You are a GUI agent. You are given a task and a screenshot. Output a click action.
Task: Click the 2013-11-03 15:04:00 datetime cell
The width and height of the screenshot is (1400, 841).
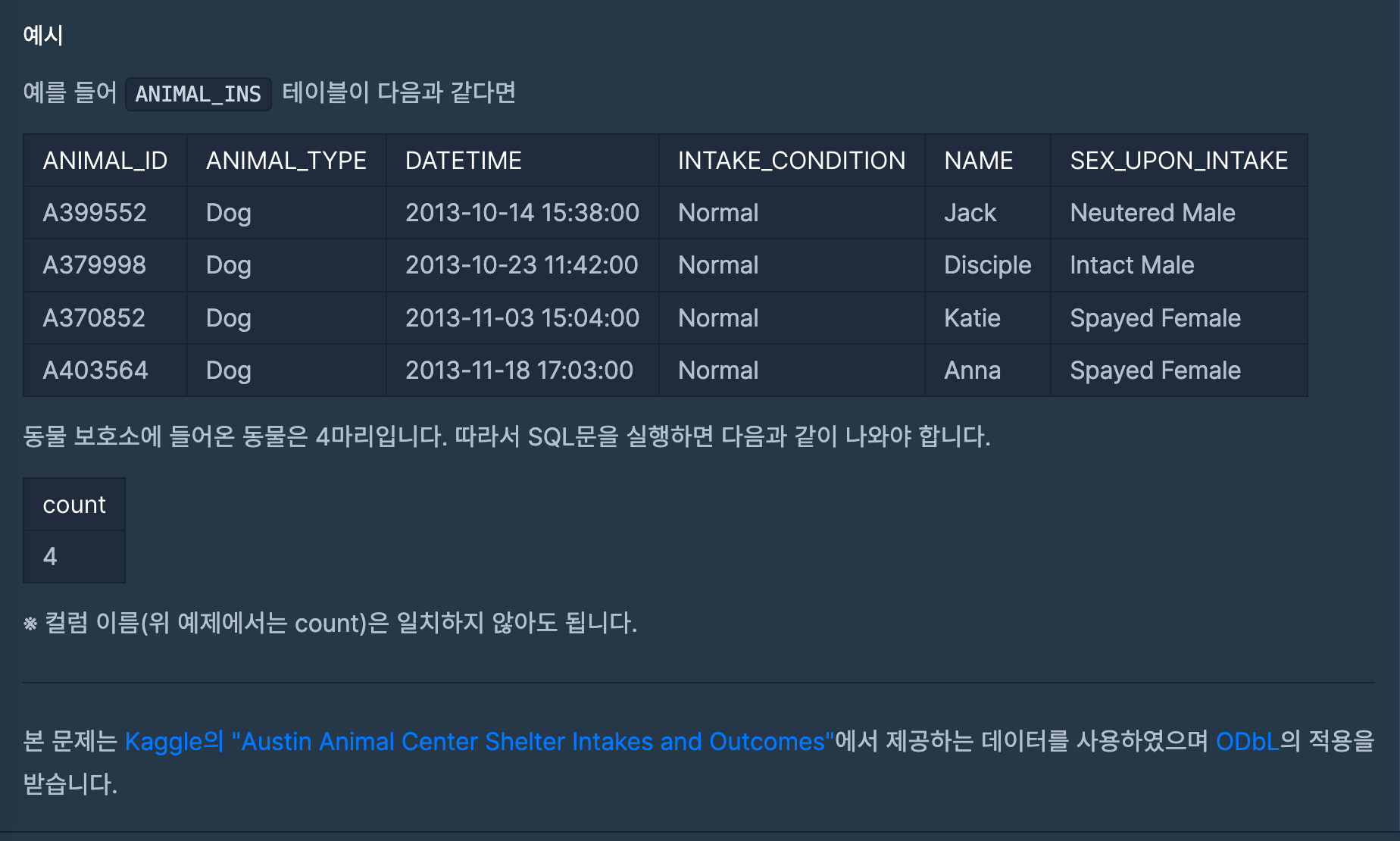point(522,318)
